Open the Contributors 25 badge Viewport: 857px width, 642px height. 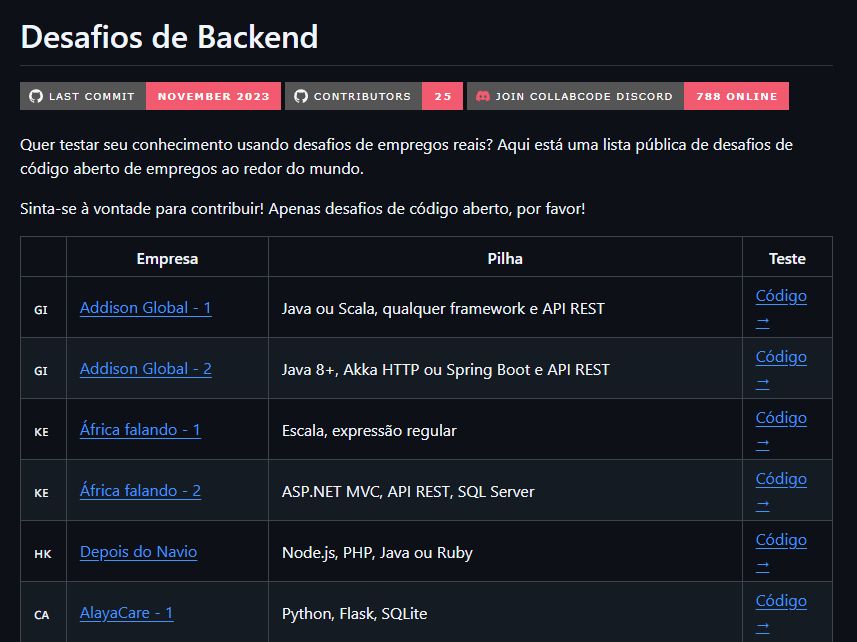(x=374, y=96)
